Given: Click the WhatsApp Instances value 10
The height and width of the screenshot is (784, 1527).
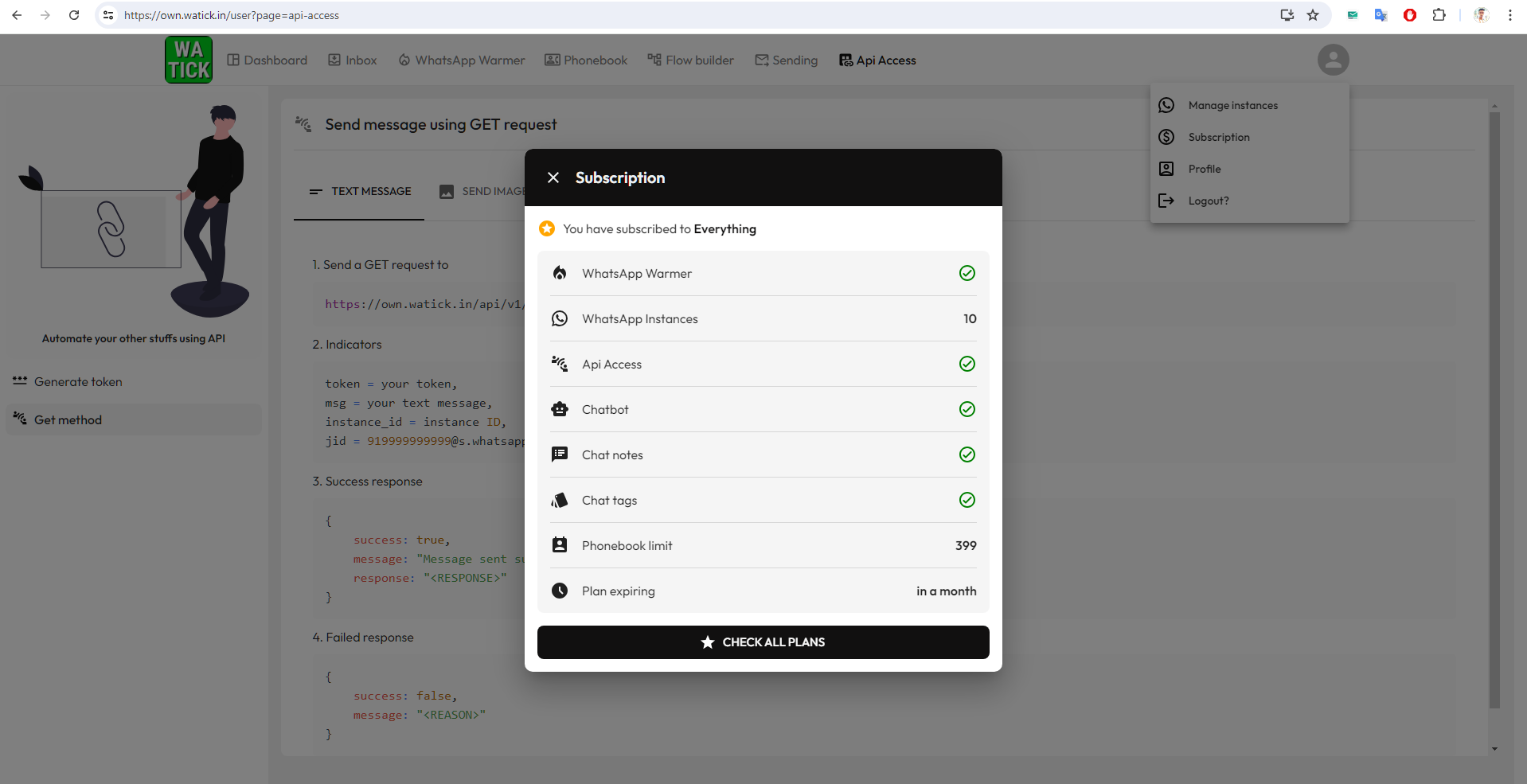Looking at the screenshot, I should point(970,318).
